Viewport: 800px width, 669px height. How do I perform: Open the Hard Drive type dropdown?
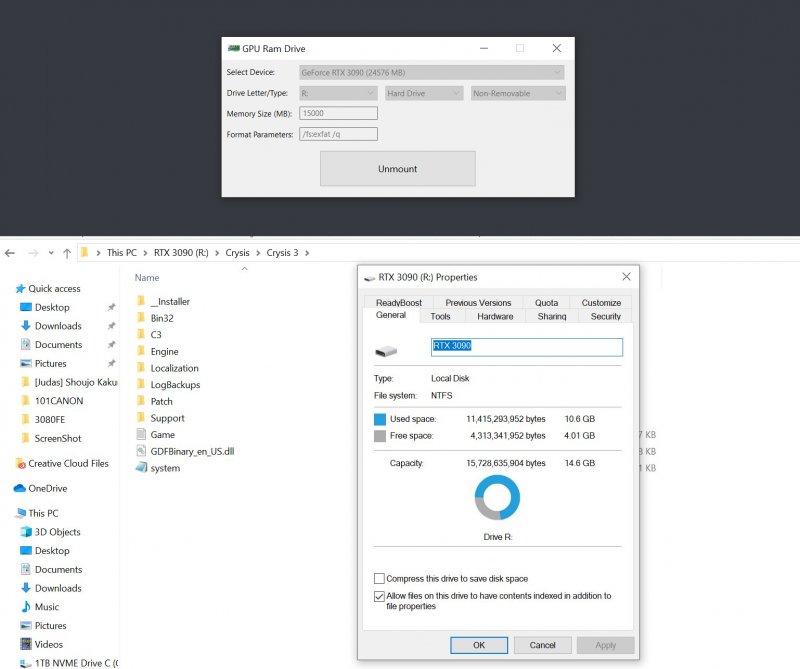(423, 93)
